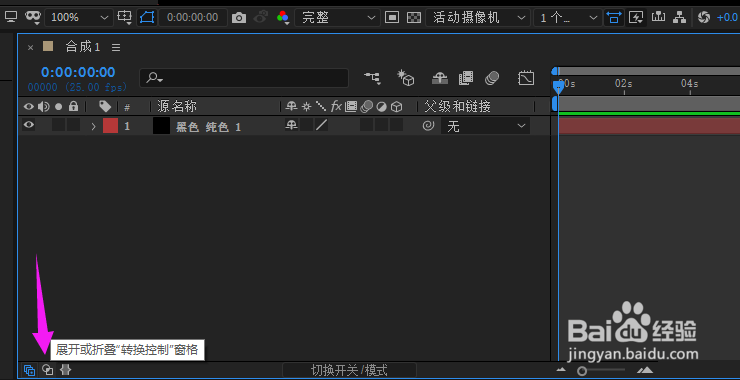740x380 pixels.
Task: Click the red label color of layer 1
Action: click(x=110, y=126)
